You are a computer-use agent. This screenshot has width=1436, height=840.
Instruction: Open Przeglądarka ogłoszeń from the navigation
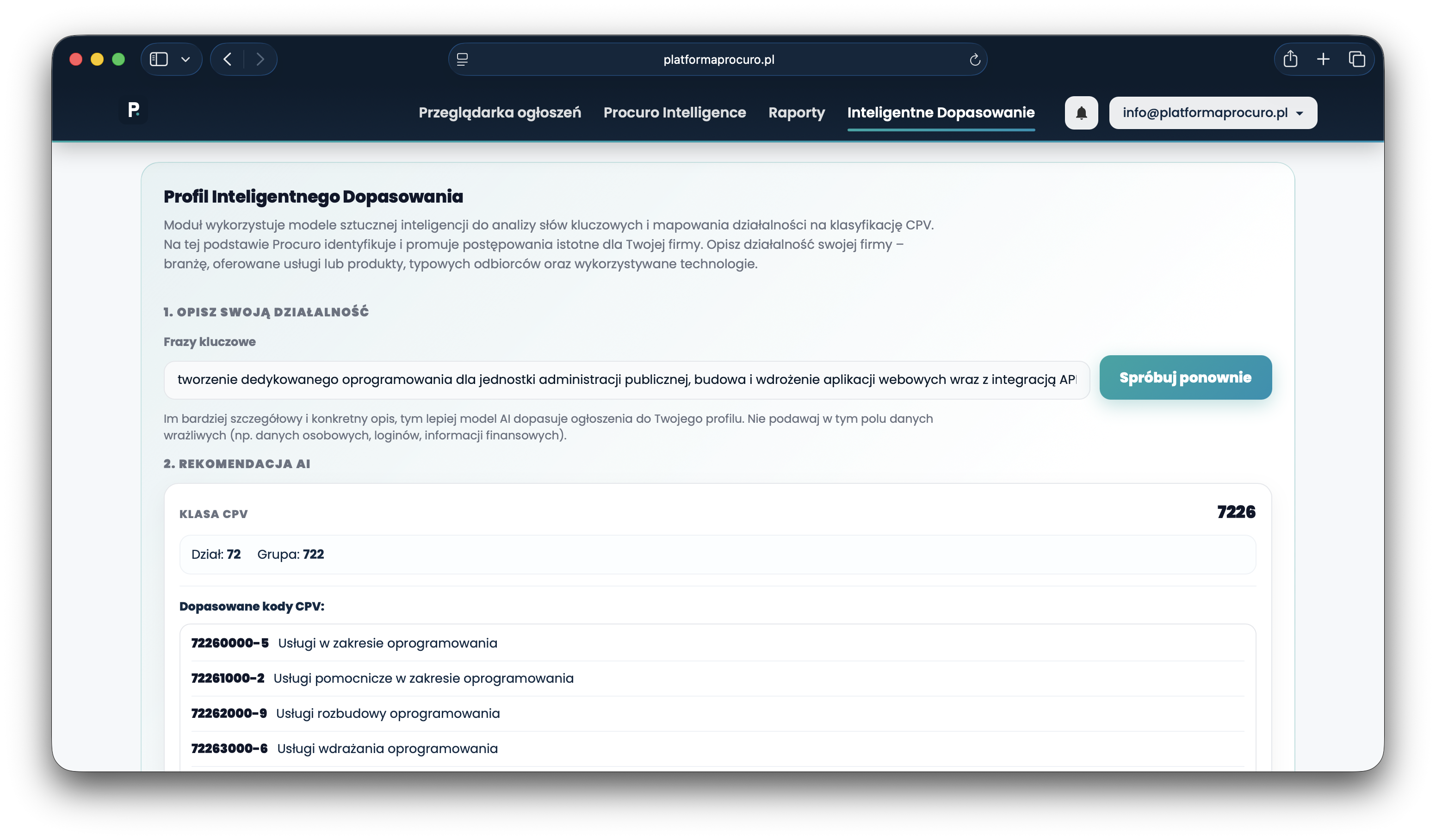(x=499, y=112)
